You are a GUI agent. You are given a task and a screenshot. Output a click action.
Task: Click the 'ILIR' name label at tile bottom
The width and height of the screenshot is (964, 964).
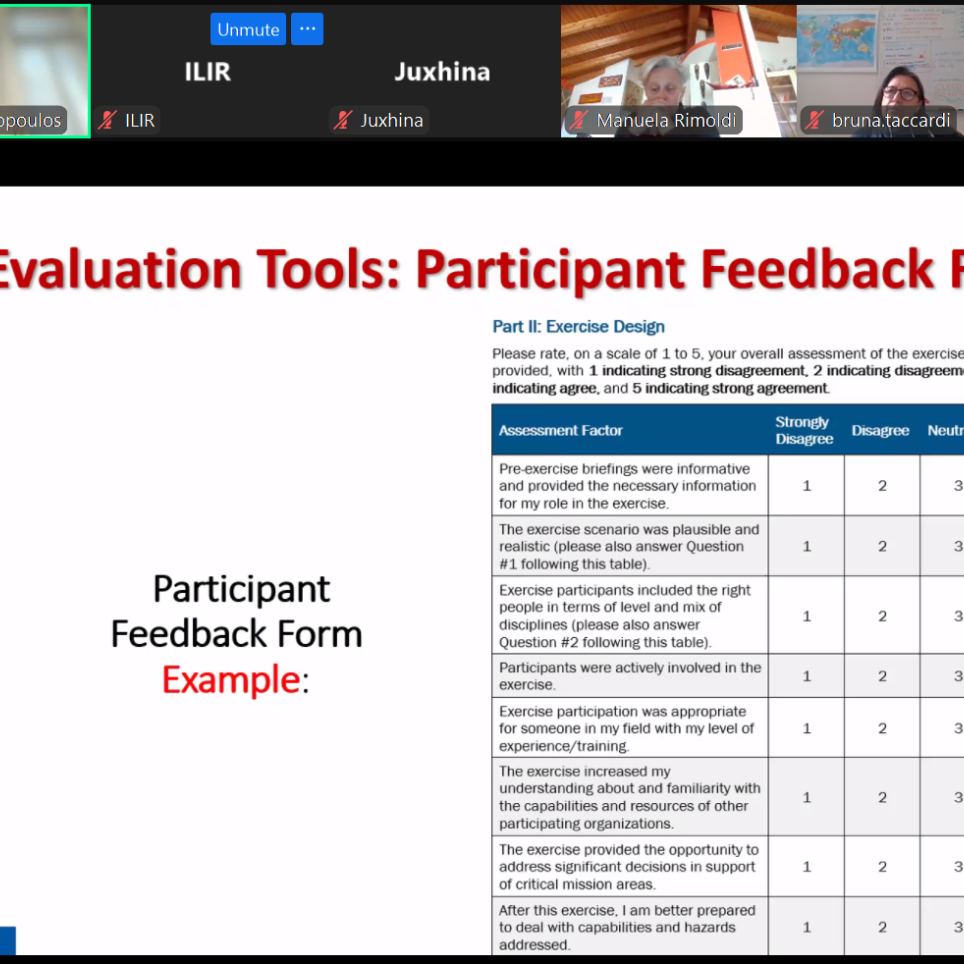coord(140,120)
